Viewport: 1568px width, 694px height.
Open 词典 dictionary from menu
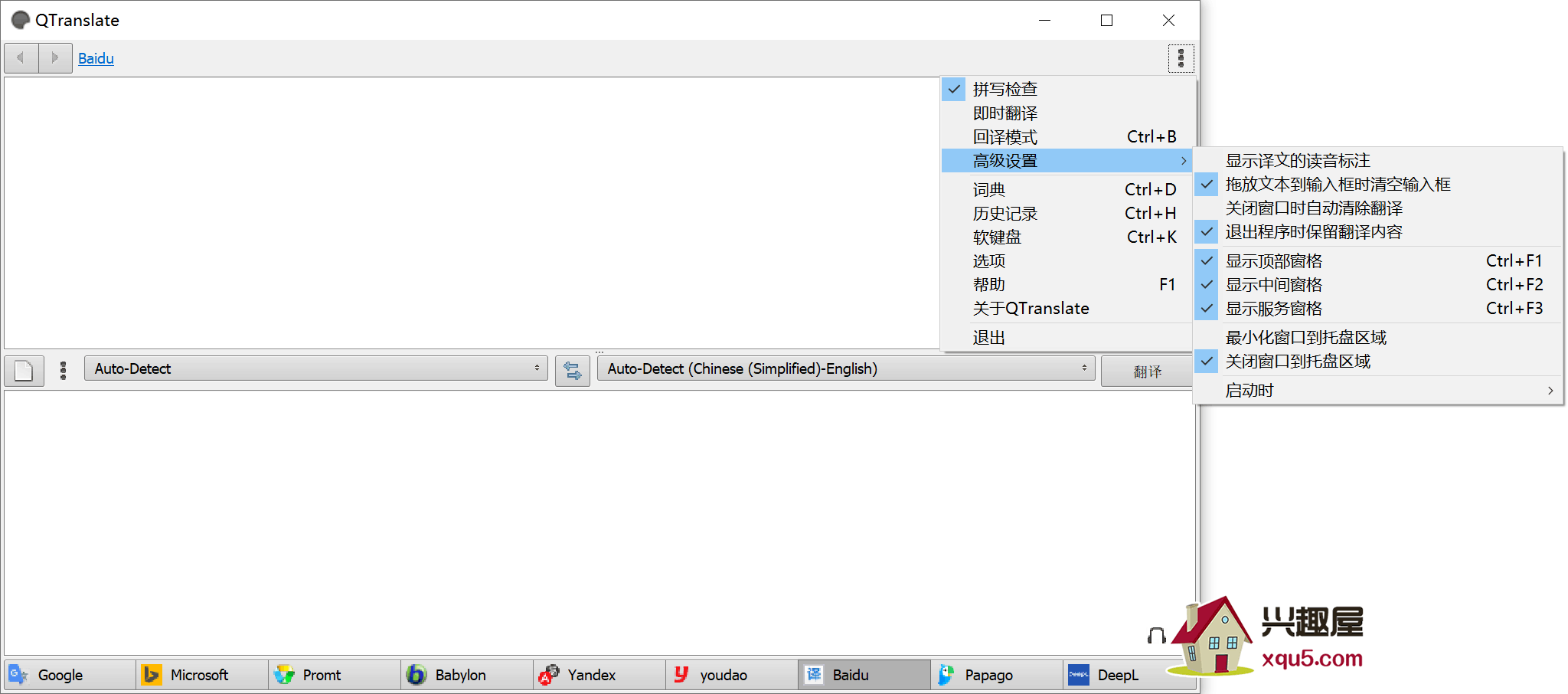click(1067, 190)
